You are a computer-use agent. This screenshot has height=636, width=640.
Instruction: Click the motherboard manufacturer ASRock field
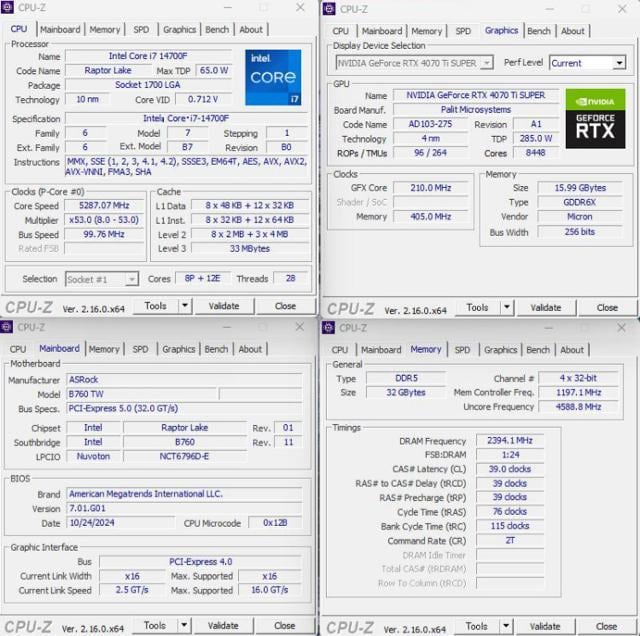point(184,380)
